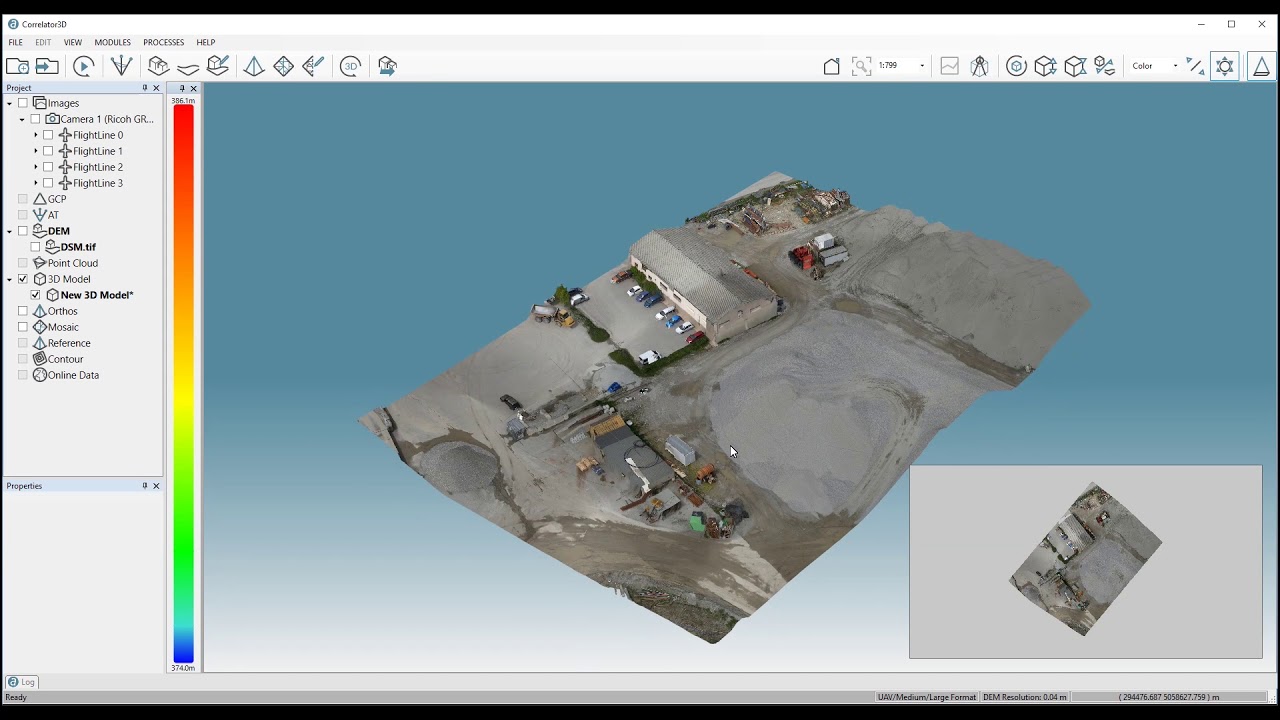1280x720 pixels.
Task: Close the color legend panel
Action: pyautogui.click(x=194, y=88)
